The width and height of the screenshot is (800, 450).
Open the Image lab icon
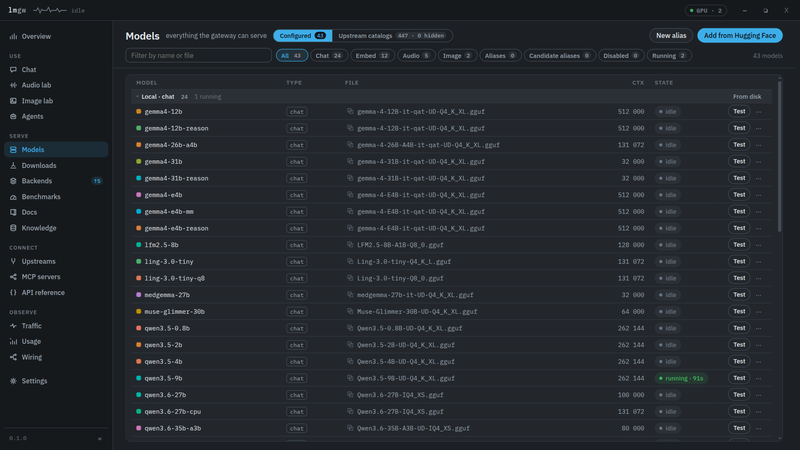13,101
